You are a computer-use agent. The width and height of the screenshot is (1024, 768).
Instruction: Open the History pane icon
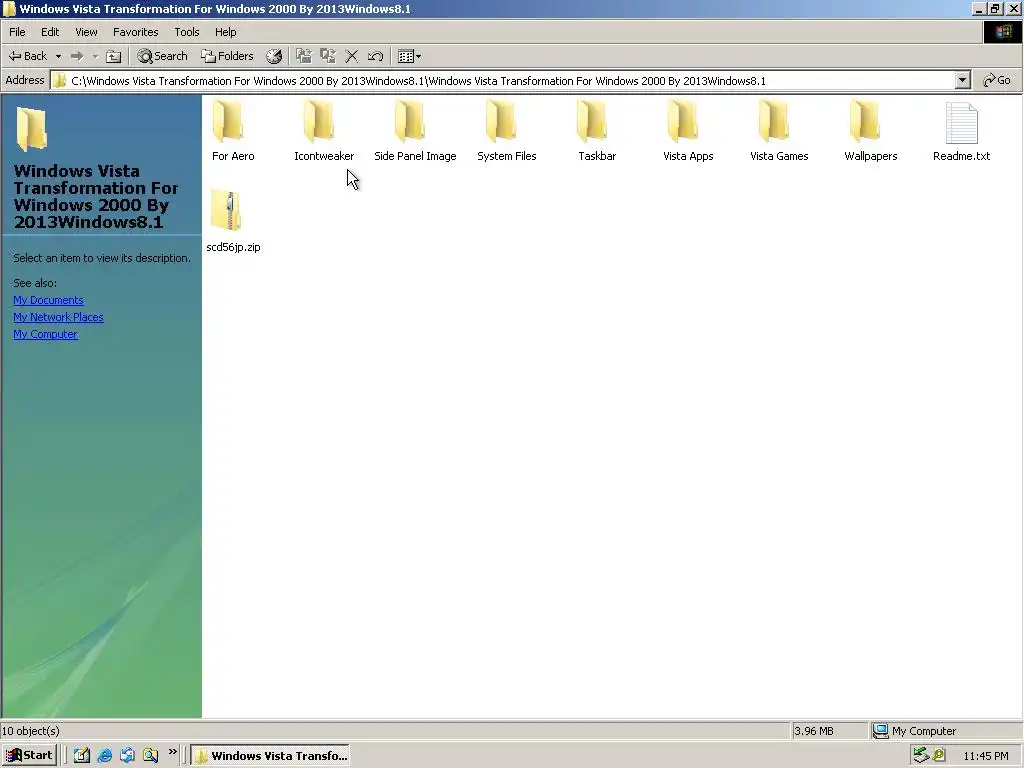274,56
